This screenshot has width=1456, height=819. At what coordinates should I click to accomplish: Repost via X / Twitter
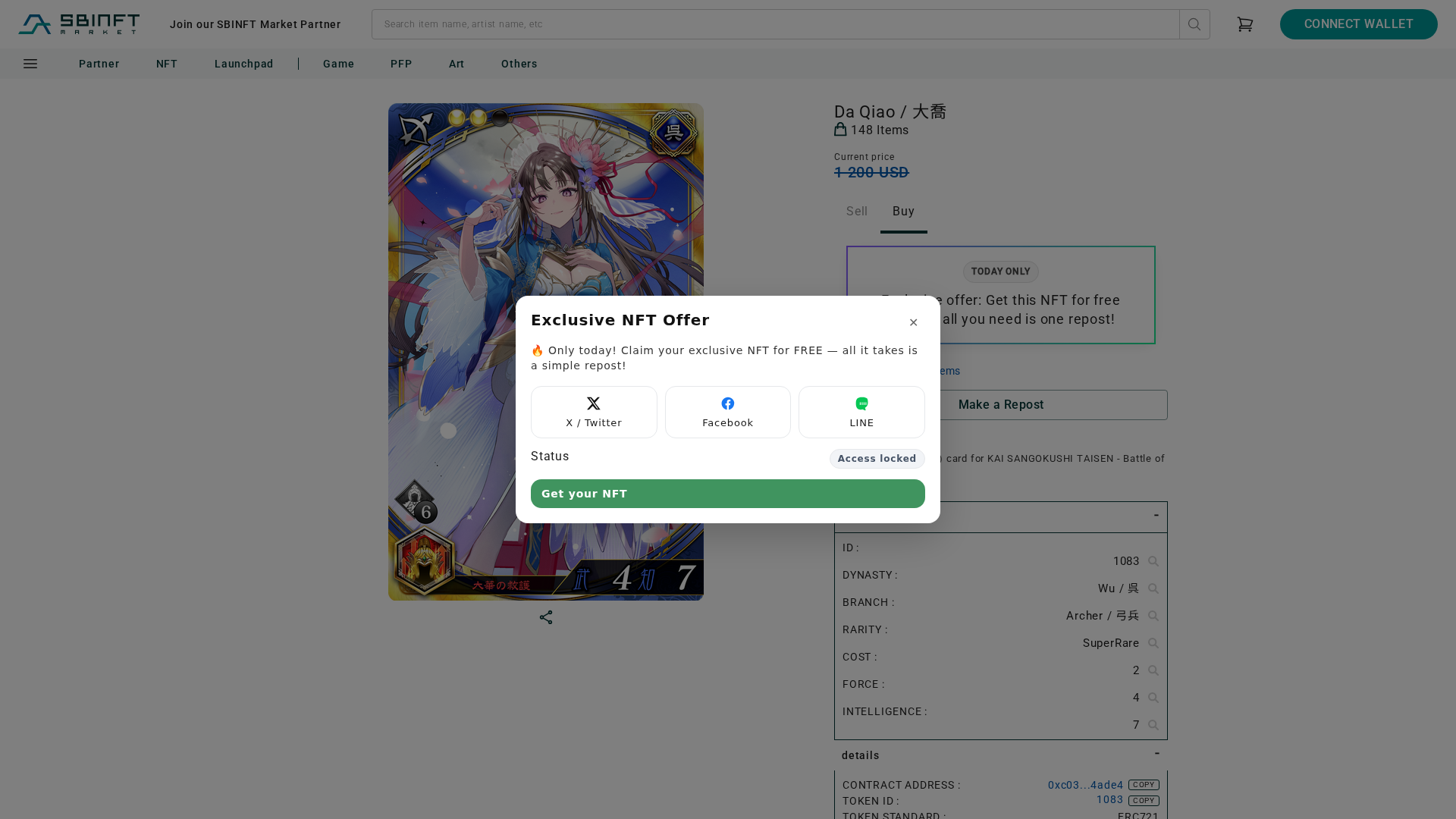pyautogui.click(x=594, y=412)
